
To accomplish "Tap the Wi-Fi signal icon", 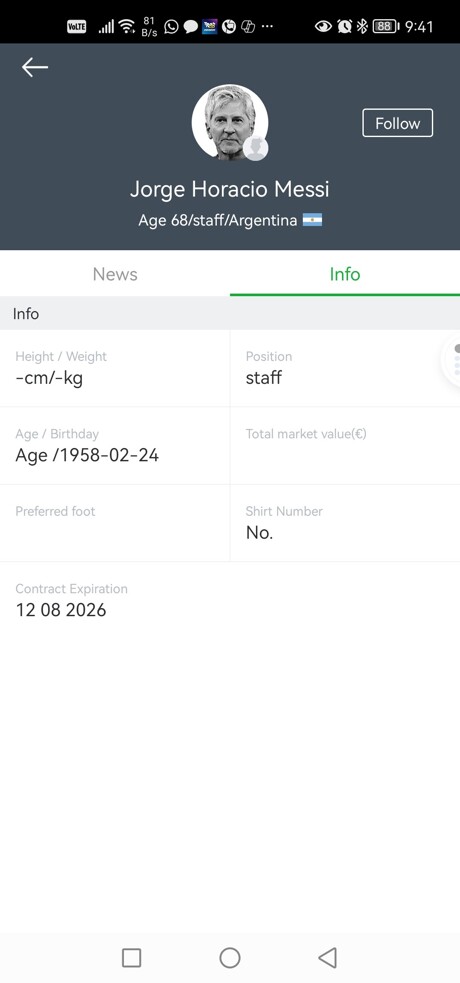I will pyautogui.click(x=127, y=26).
